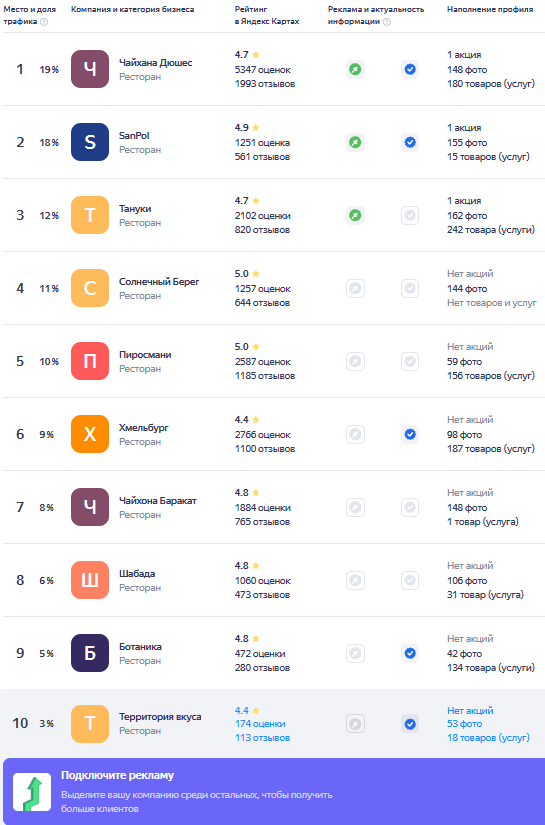Image resolution: width=545 pixels, height=825 pixels.
Task: Click the blue verified checkmark for Хмельбург
Action: (x=410, y=435)
